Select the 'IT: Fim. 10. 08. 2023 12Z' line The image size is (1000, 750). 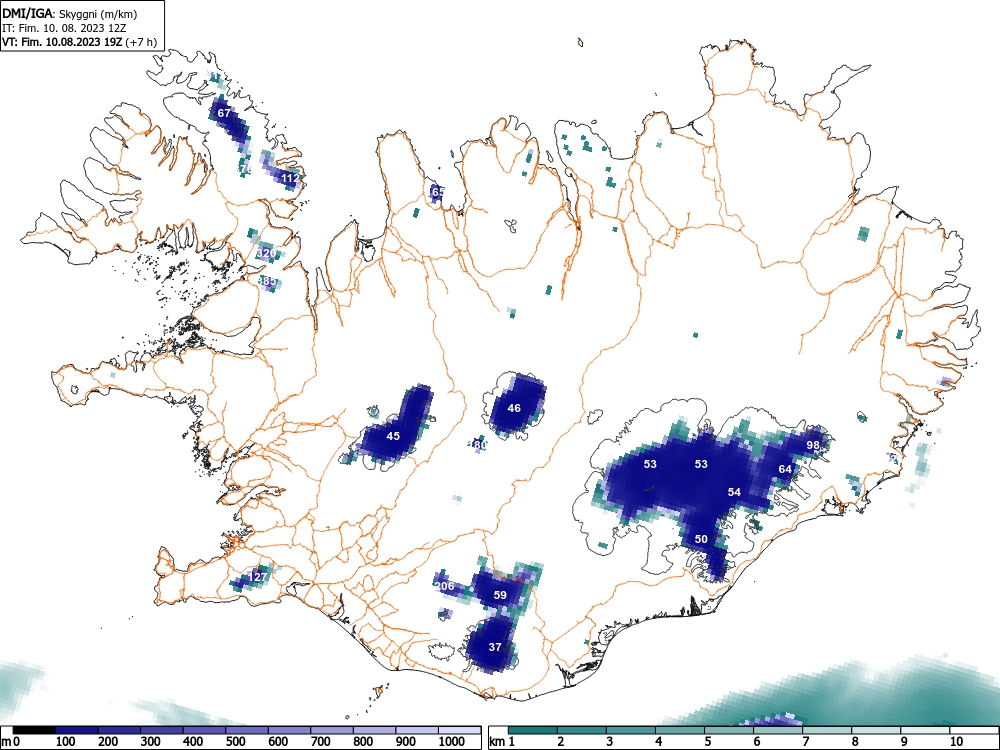64,29
